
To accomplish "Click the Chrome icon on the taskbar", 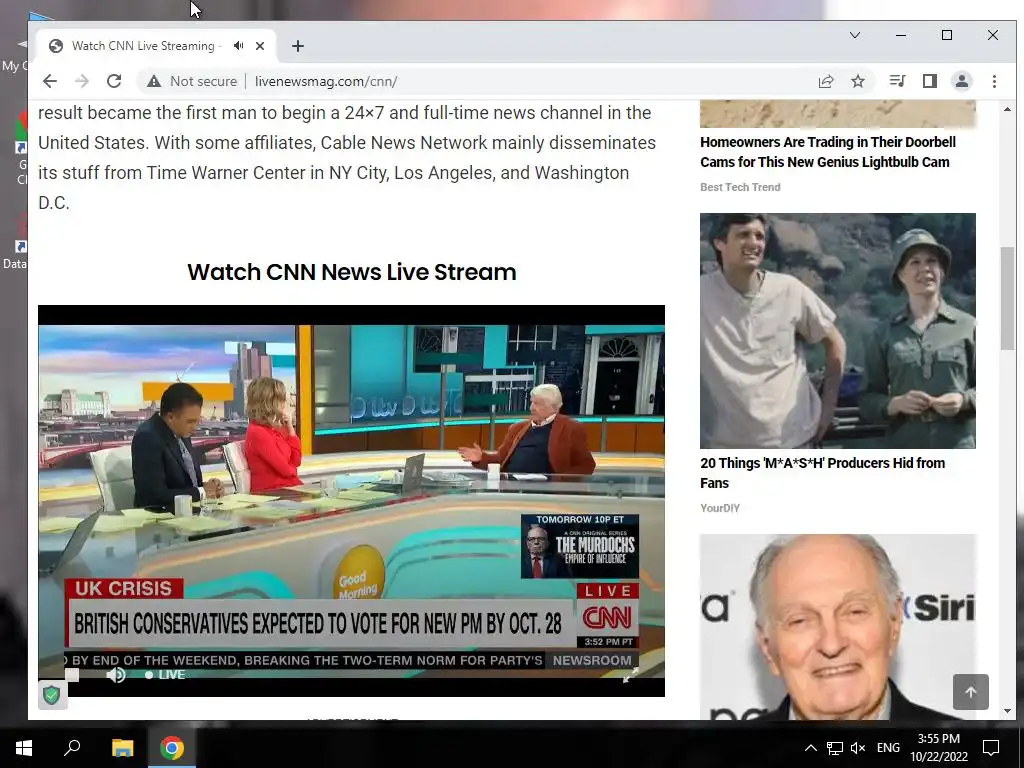I will tap(172, 748).
